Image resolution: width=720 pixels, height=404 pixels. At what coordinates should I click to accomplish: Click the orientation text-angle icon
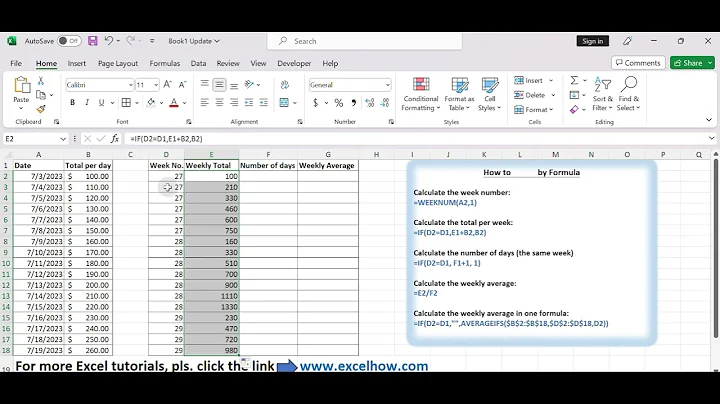249,84
